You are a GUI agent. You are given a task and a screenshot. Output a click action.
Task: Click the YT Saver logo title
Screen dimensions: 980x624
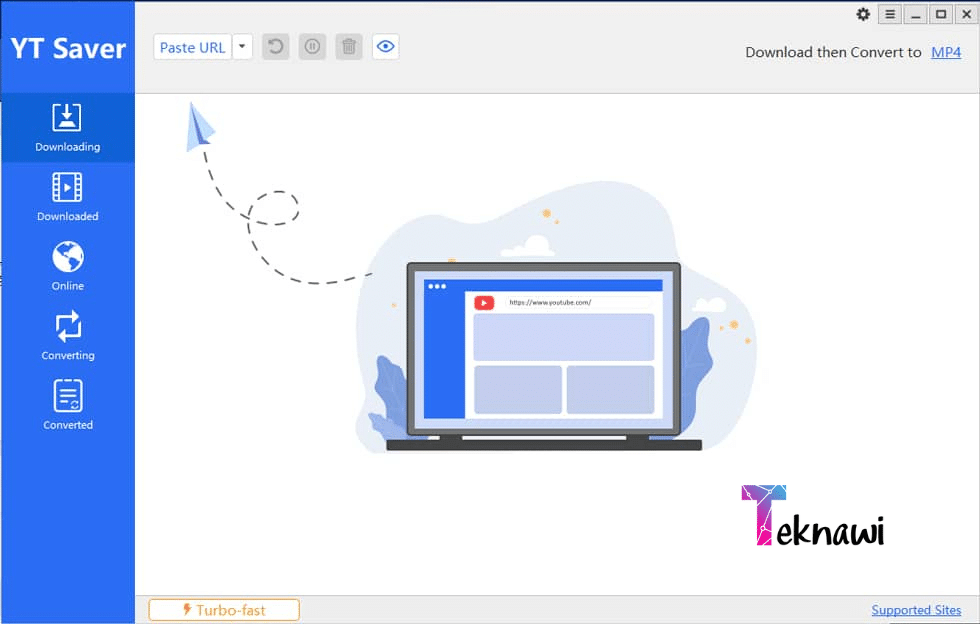click(x=68, y=49)
